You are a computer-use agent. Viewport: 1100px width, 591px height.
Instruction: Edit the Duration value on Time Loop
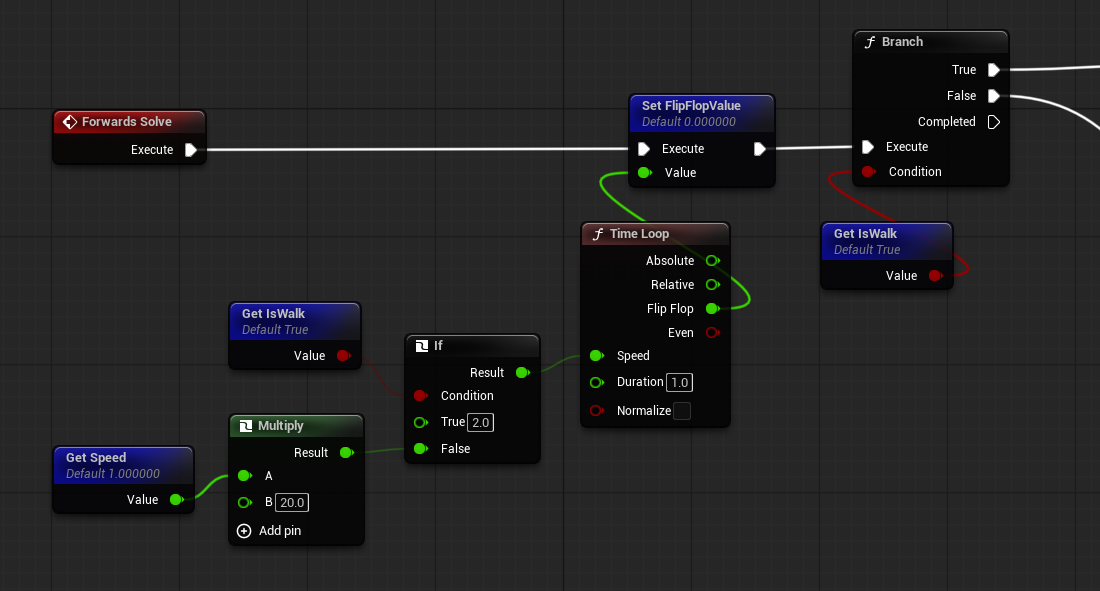pyautogui.click(x=679, y=382)
